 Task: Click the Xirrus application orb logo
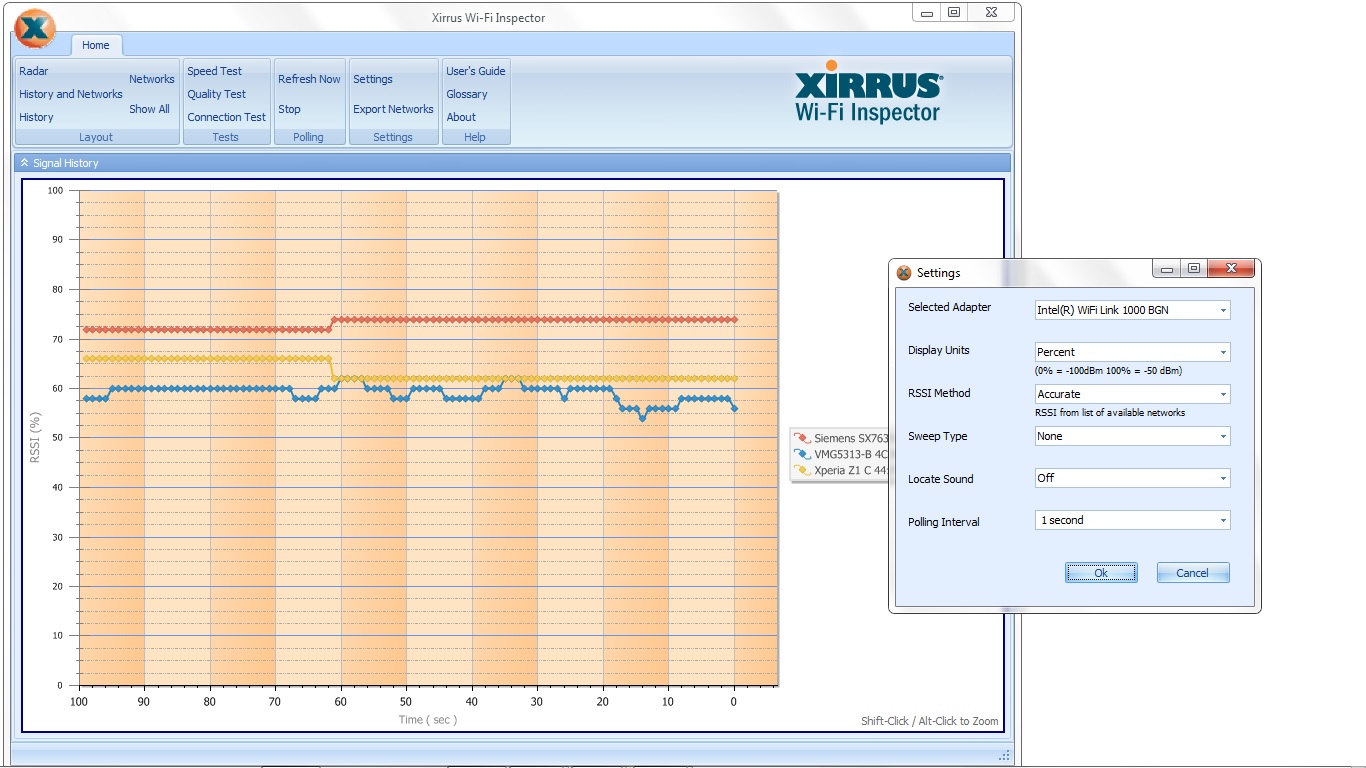click(35, 29)
